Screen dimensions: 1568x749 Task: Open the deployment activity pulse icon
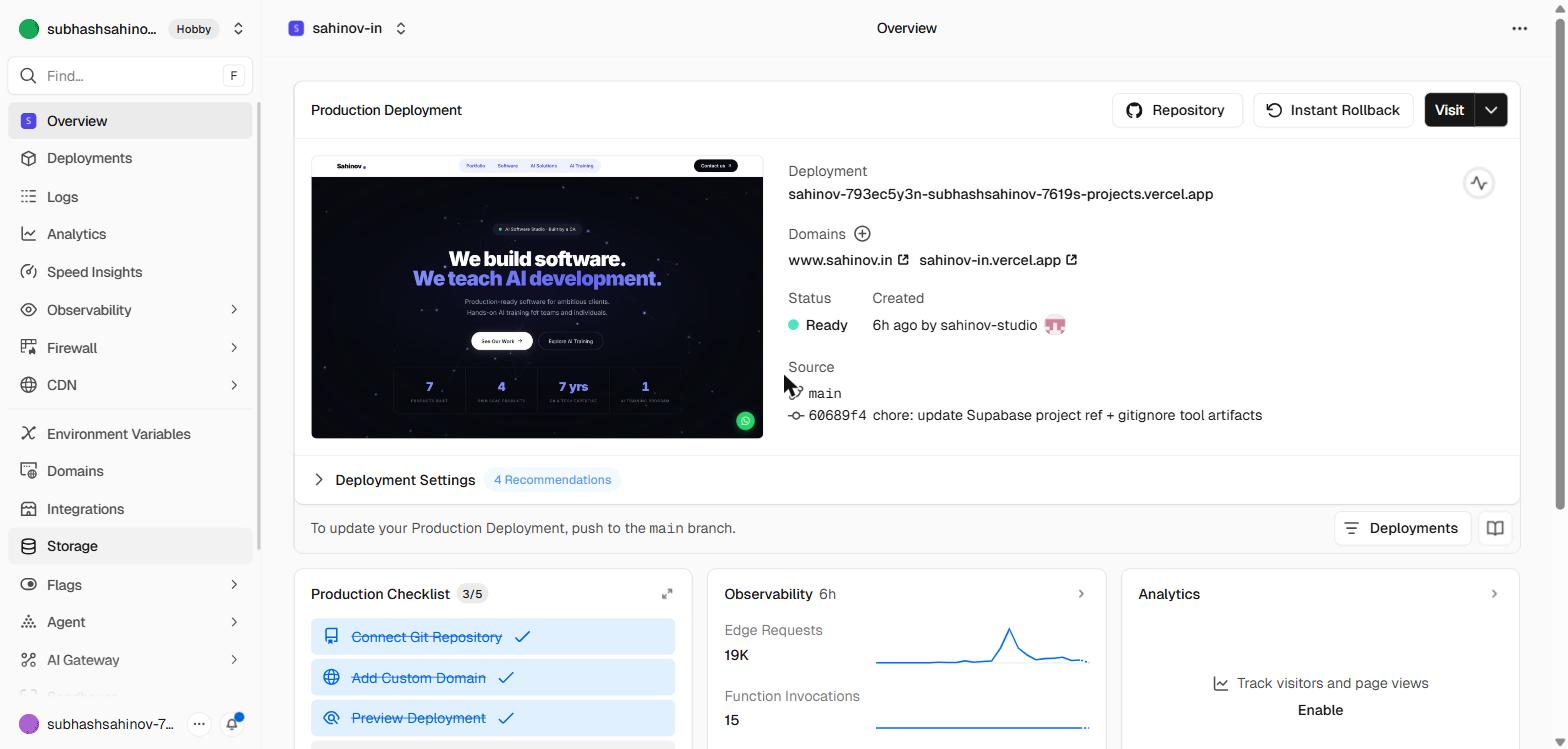1479,183
